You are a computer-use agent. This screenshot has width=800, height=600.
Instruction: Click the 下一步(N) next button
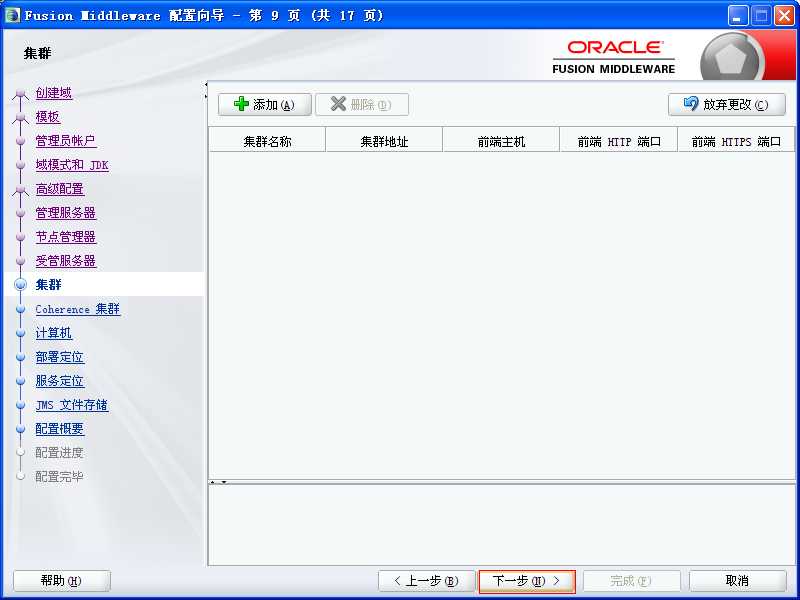click(527, 581)
